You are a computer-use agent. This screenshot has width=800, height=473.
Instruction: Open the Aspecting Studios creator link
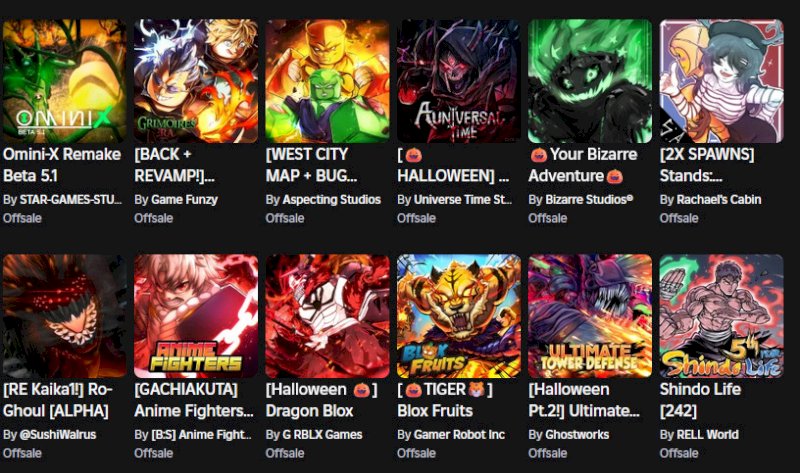click(x=332, y=200)
